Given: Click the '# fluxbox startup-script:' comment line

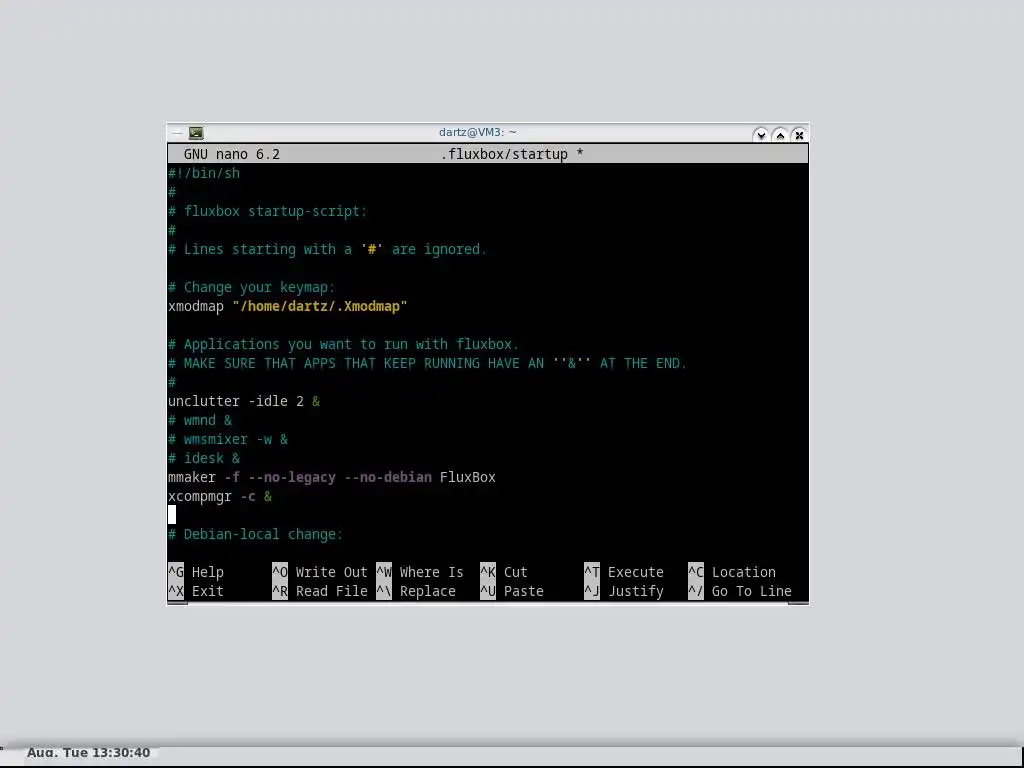Looking at the screenshot, I should [x=268, y=211].
